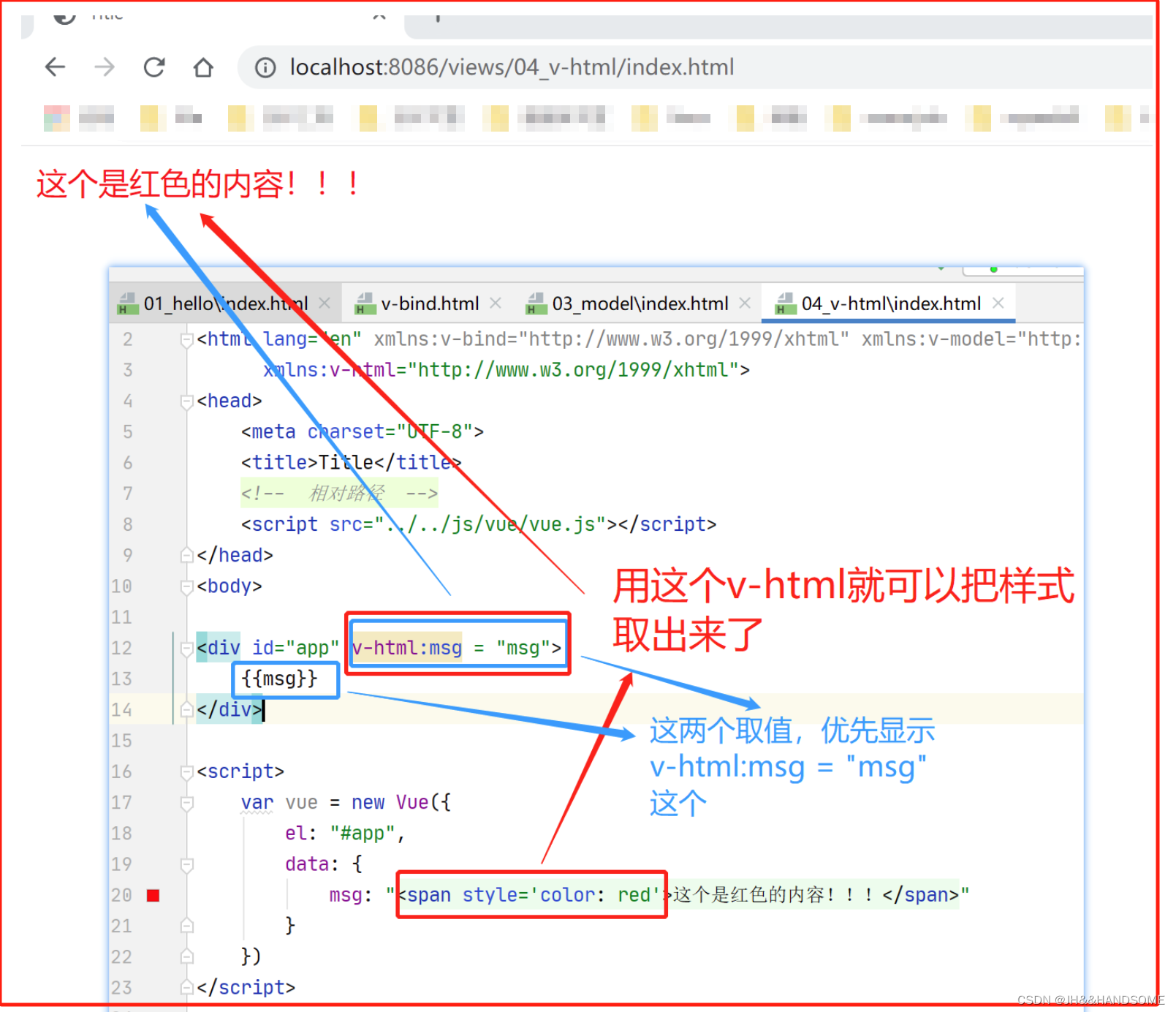
Task: Collapse the Vue constructor fold on line 17
Action: (x=186, y=803)
